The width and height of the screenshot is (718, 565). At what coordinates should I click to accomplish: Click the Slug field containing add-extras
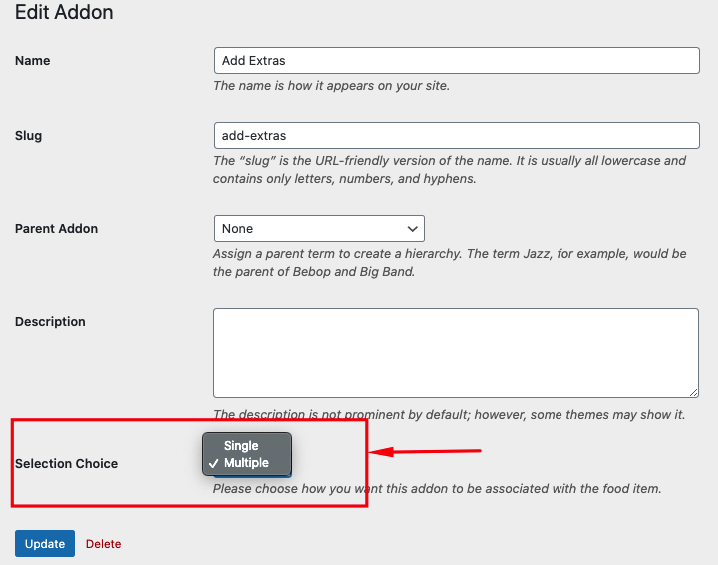click(x=457, y=136)
